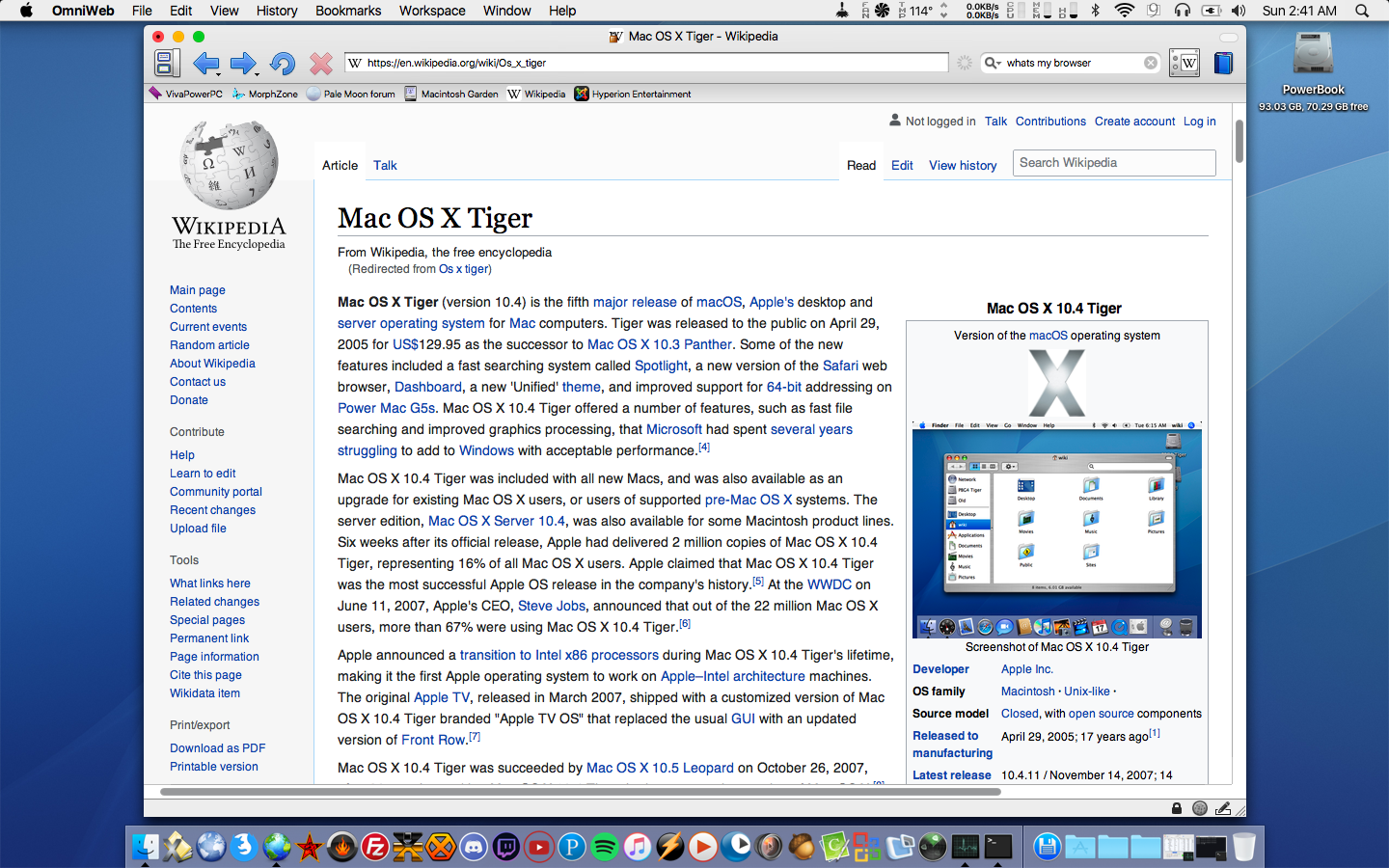Open Terminal from the Dock
Image resolution: width=1389 pixels, height=868 pixels.
point(998,847)
